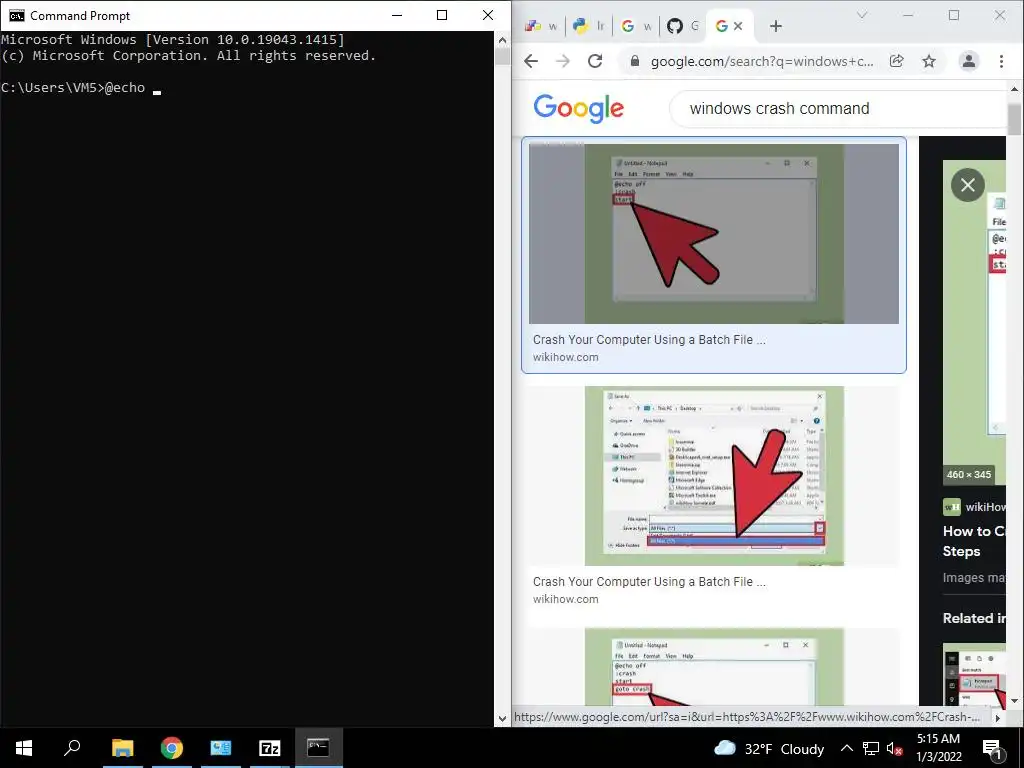Screen dimensions: 1024x768
Task: Maximize the Command Prompt window
Action: click(442, 15)
